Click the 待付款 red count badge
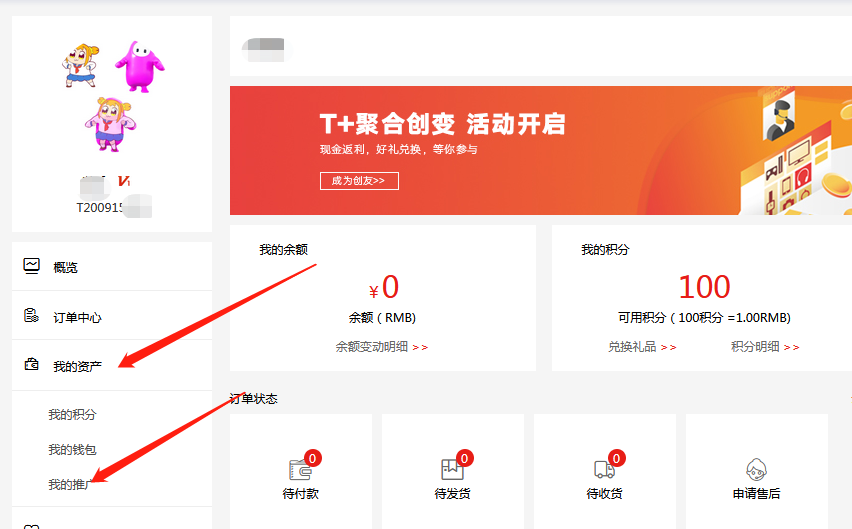This screenshot has height=529, width=852. 312,458
